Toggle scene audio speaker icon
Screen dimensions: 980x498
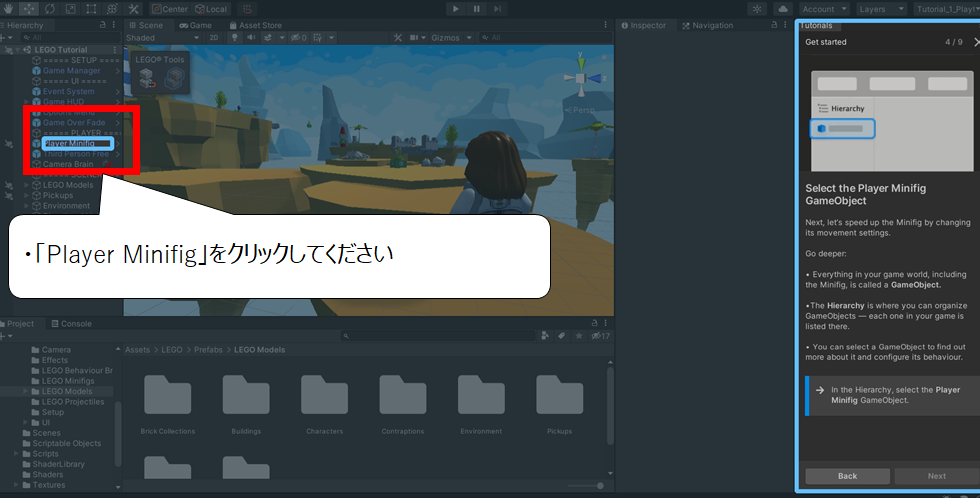coord(251,37)
